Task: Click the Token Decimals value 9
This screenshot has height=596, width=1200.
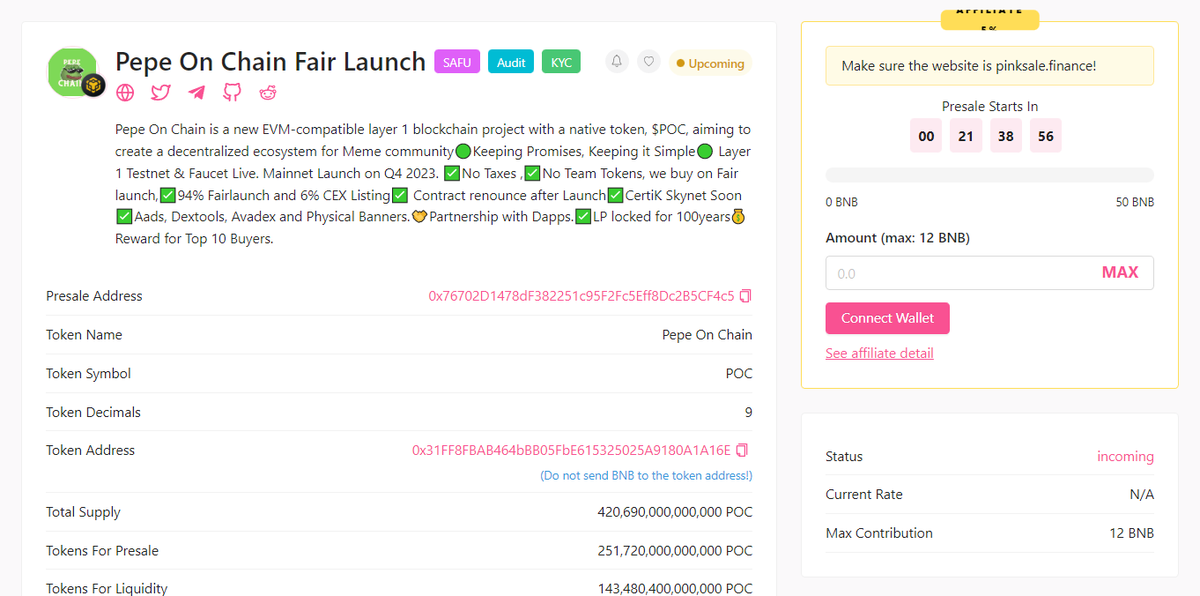Action: point(748,412)
